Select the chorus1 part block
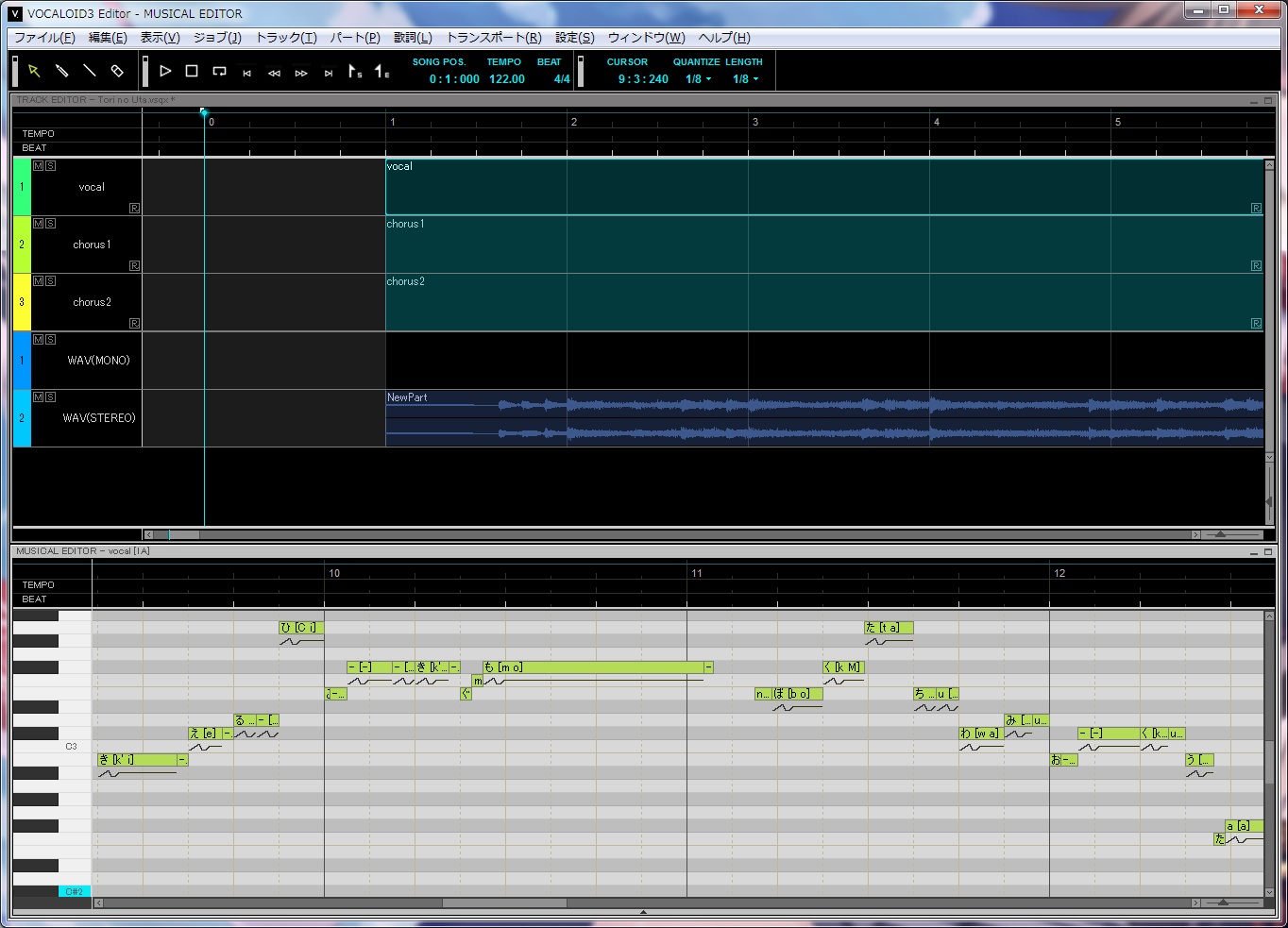Screen dimensions: 1288x928 (x=824, y=245)
